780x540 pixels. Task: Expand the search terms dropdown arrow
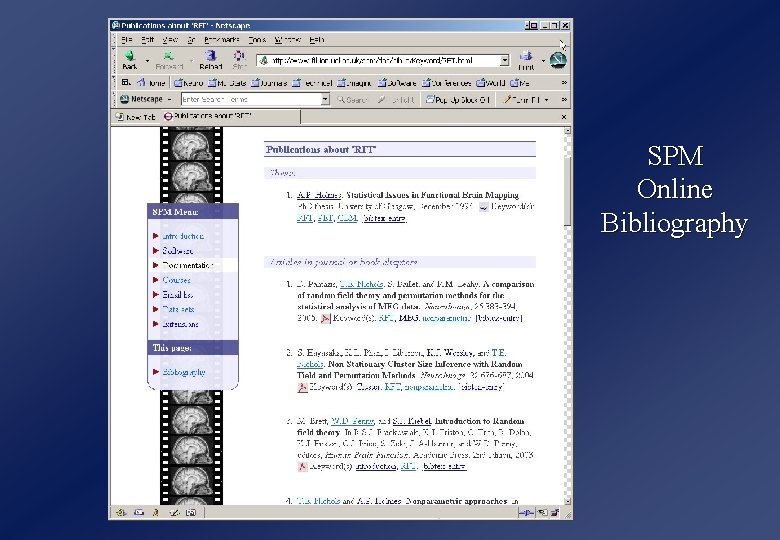(x=325, y=99)
